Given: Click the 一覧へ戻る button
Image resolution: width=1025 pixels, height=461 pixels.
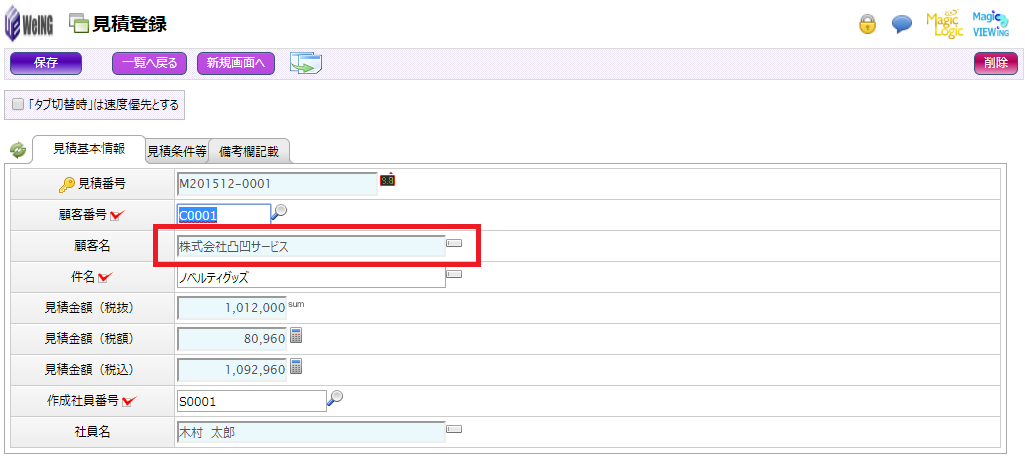Looking at the screenshot, I should point(150,63).
